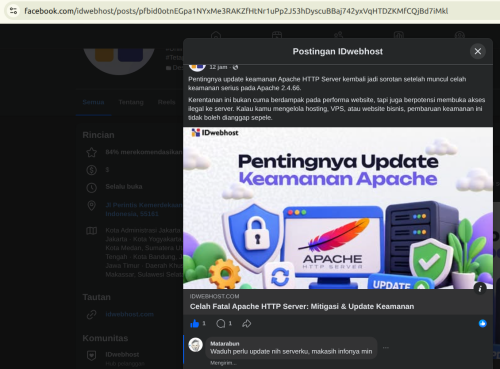Switch to the Reels tab
This screenshot has height=369, width=500.
coord(167,102)
